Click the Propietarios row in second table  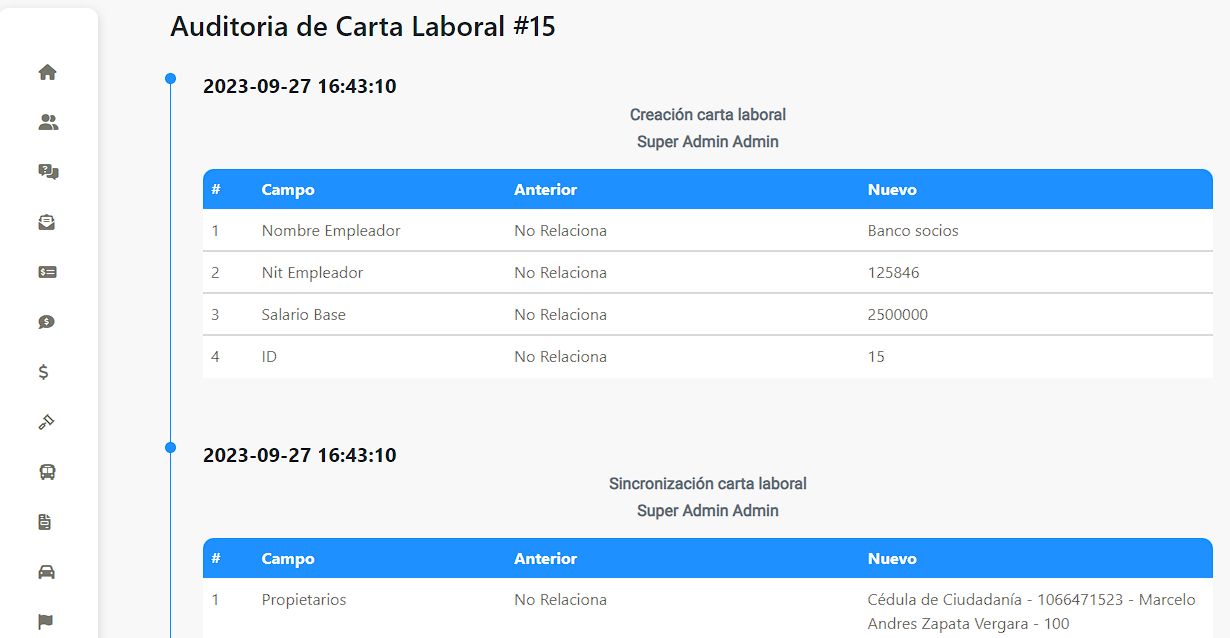click(708, 611)
